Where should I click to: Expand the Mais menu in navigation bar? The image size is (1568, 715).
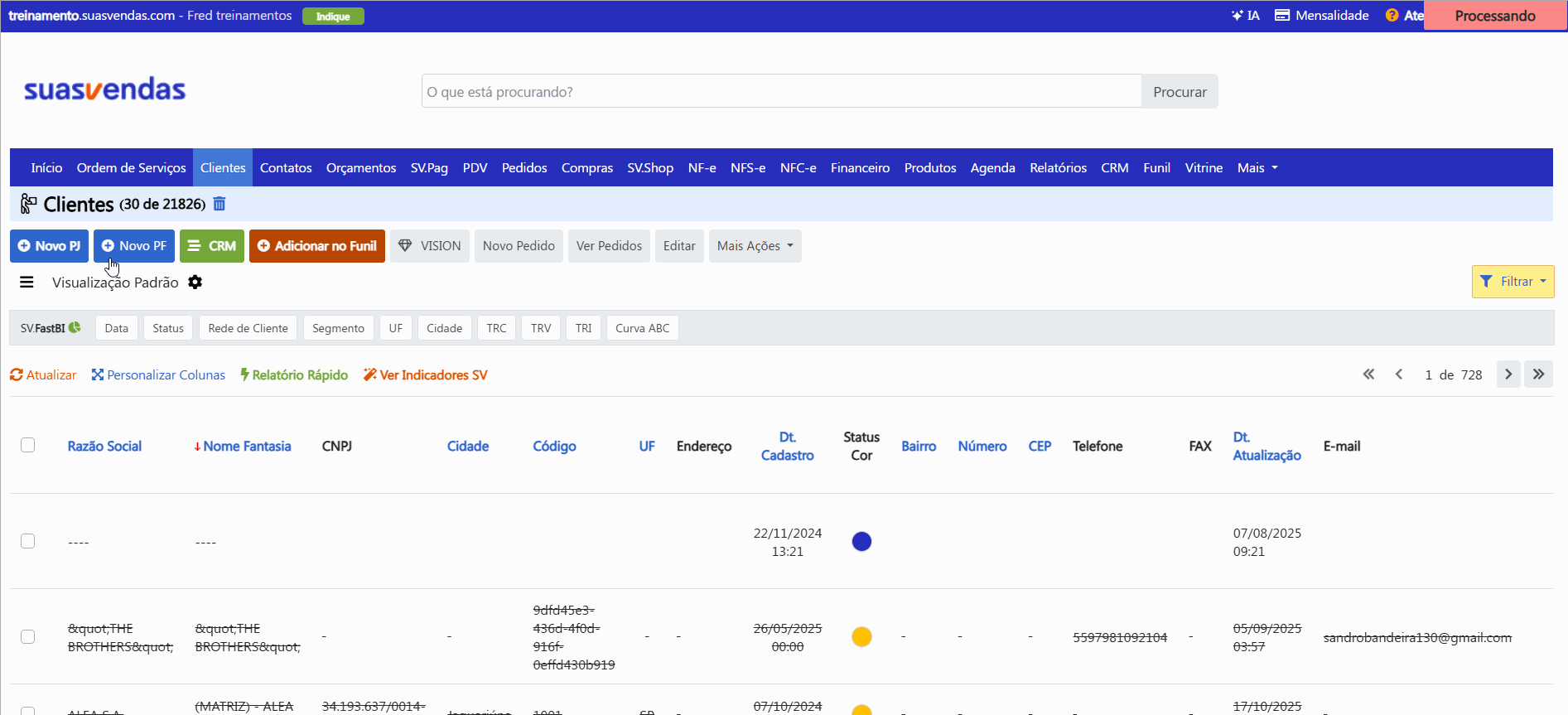tap(1257, 167)
